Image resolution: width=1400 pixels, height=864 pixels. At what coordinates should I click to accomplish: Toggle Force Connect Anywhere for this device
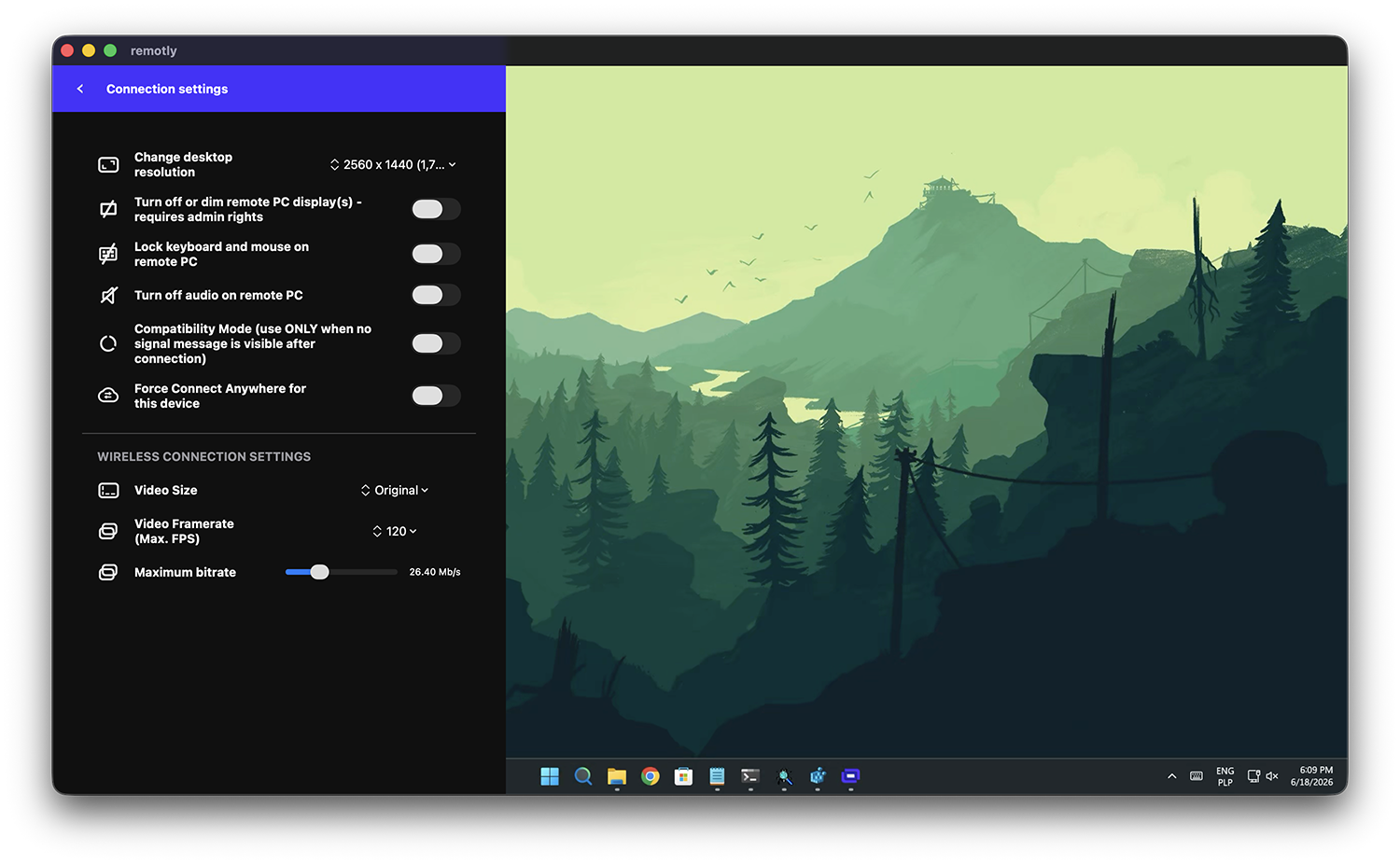coord(436,396)
